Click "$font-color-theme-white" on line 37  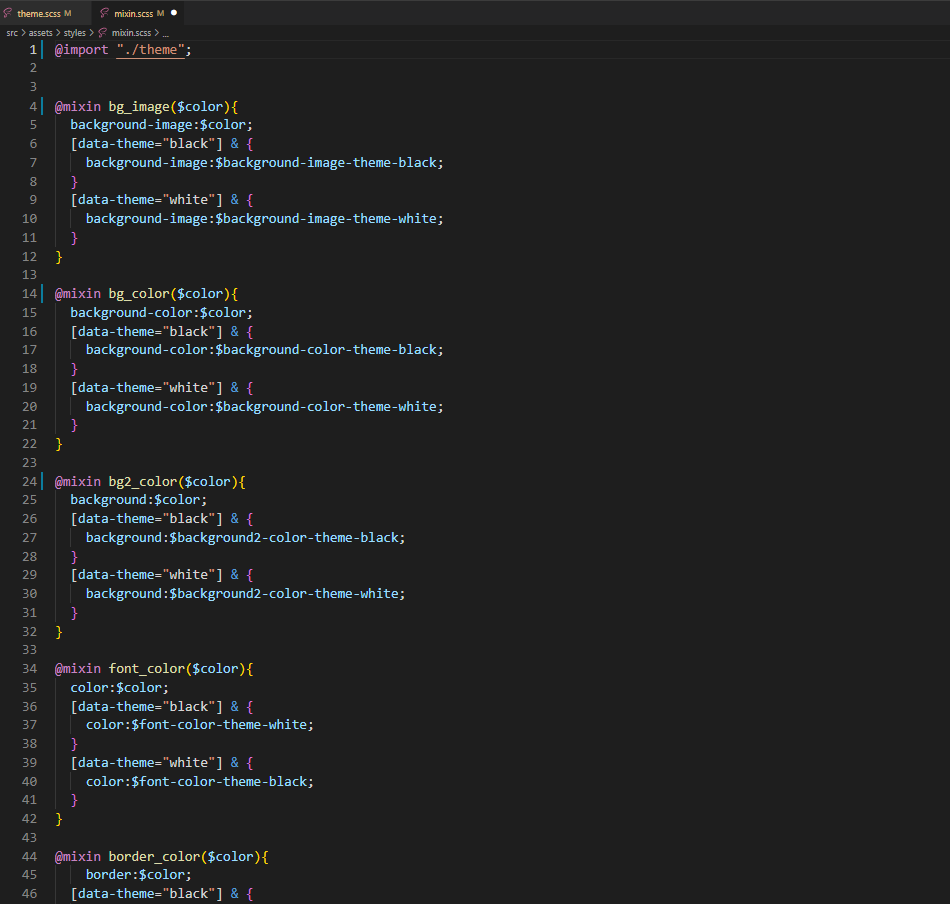(x=219, y=725)
